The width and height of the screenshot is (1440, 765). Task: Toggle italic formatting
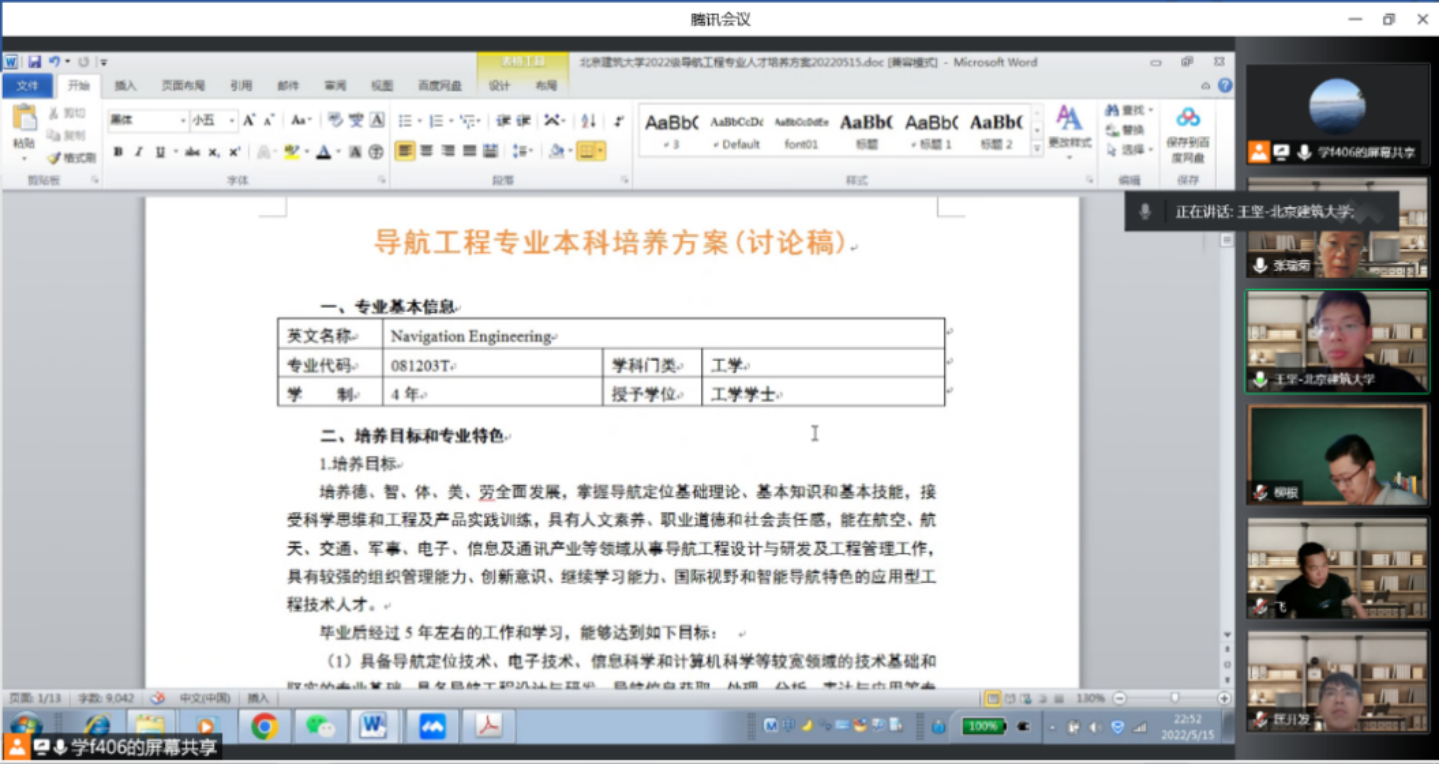click(x=139, y=152)
